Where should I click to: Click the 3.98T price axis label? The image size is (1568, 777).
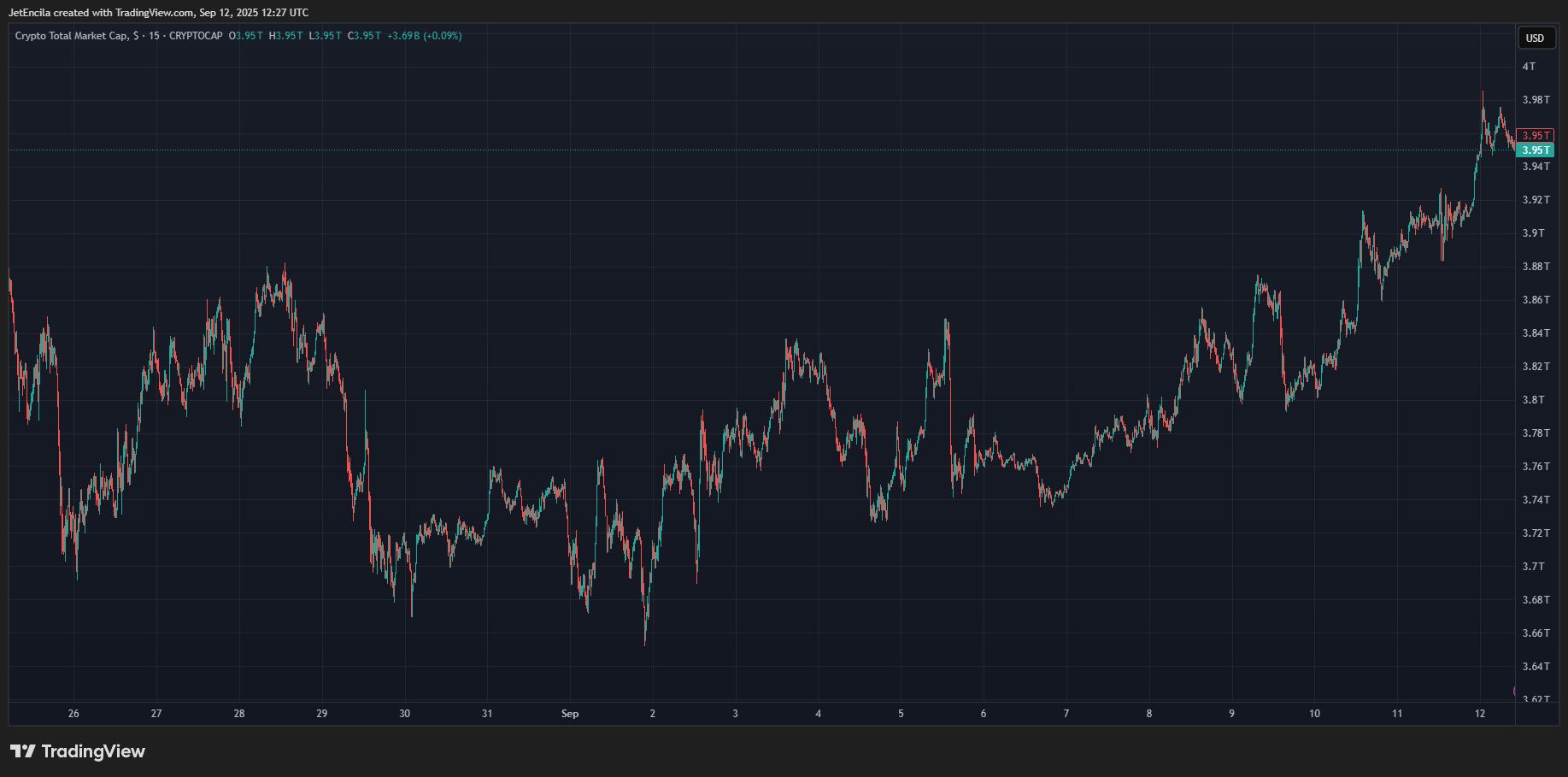point(1536,100)
